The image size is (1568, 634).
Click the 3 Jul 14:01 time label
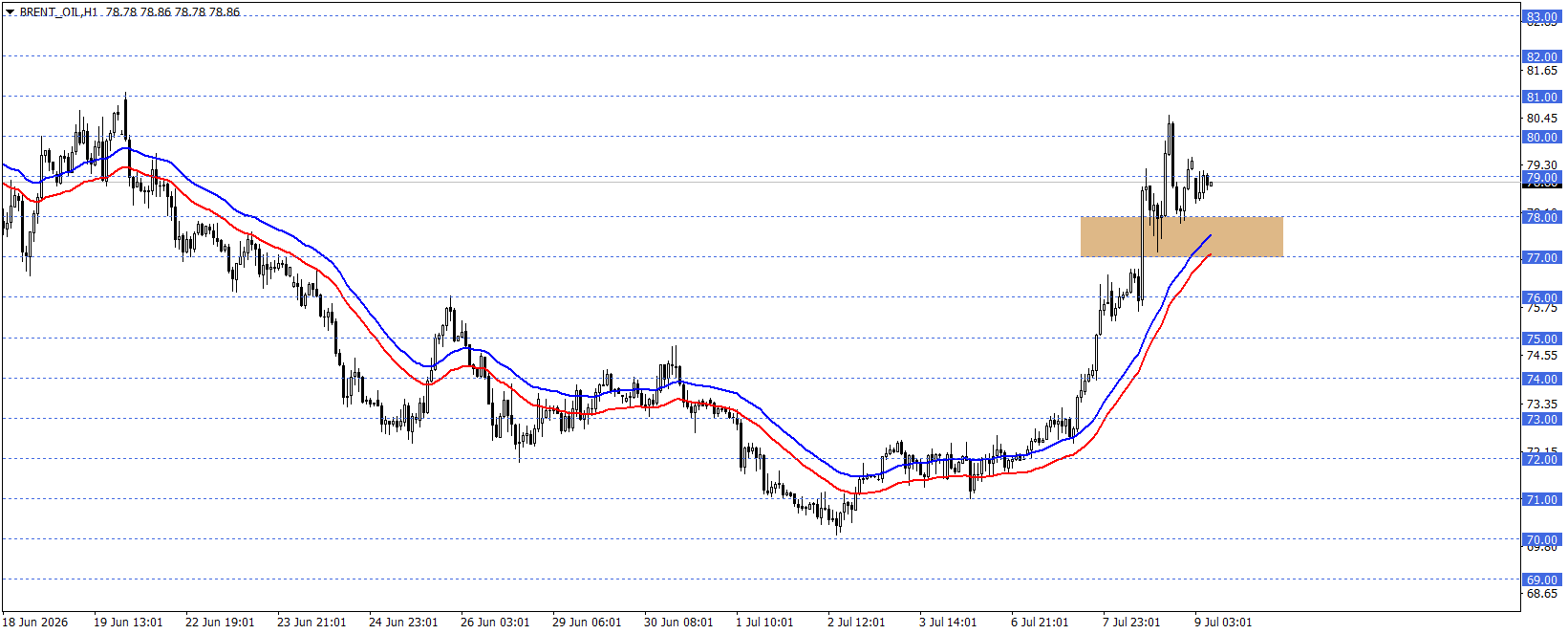(948, 622)
